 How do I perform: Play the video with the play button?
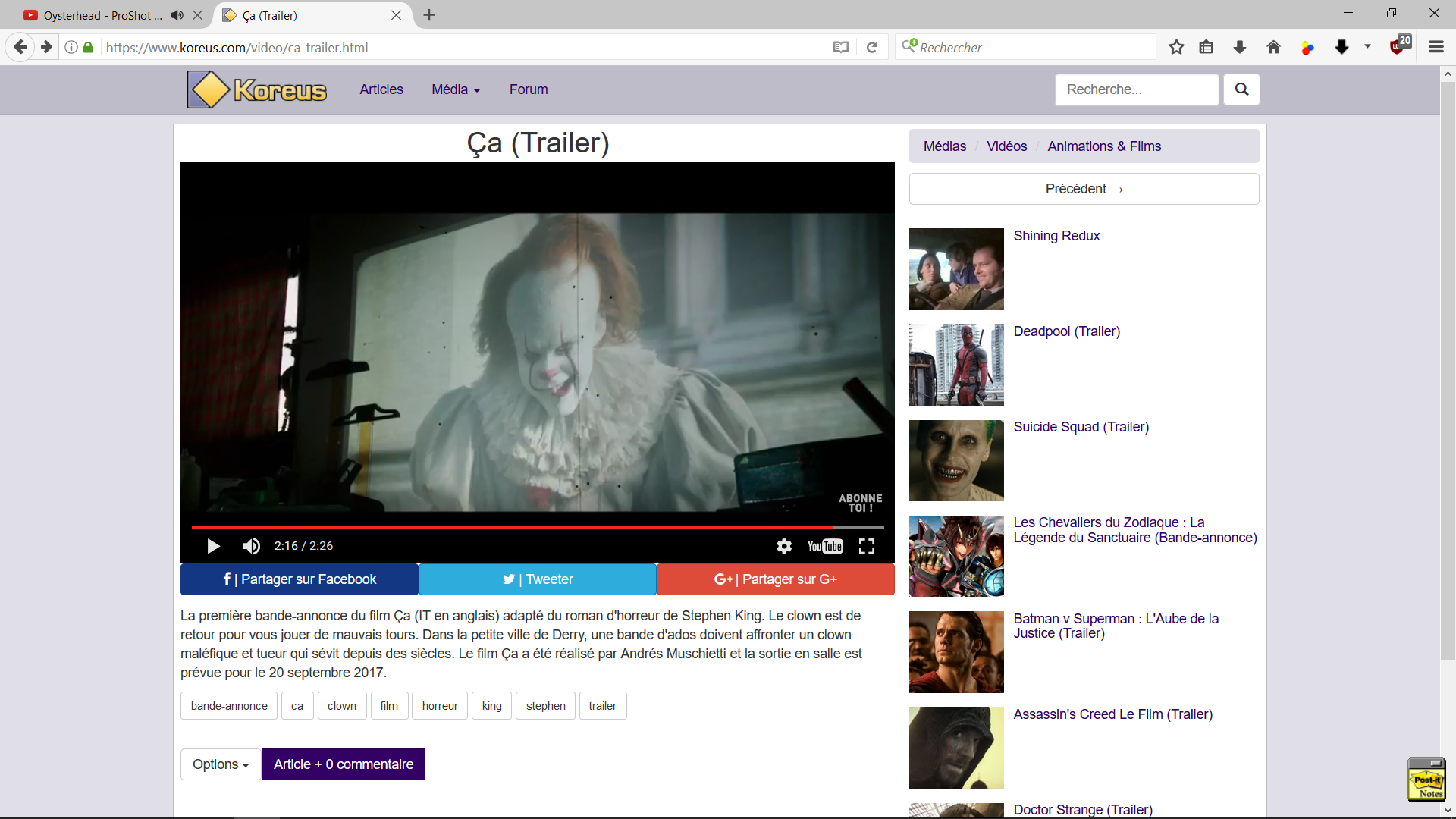tap(213, 546)
